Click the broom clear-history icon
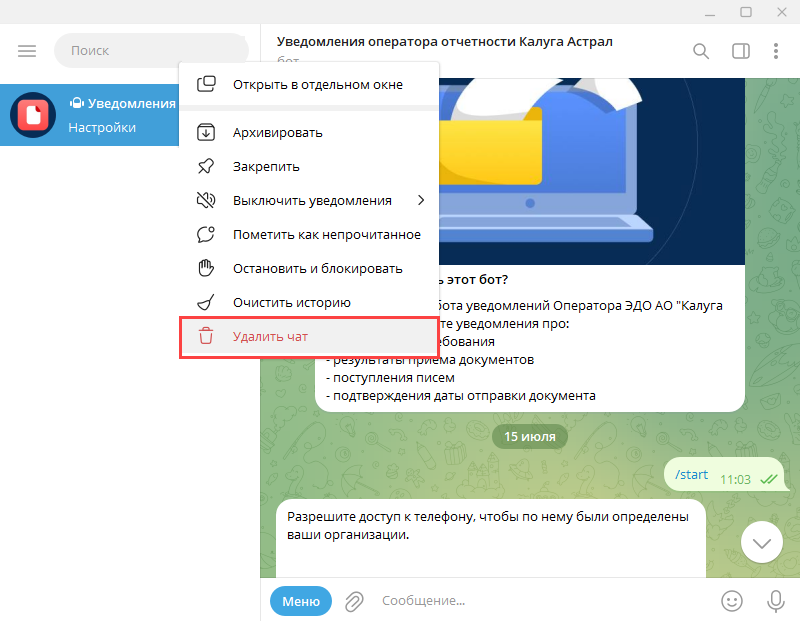800x621 pixels. [x=206, y=302]
